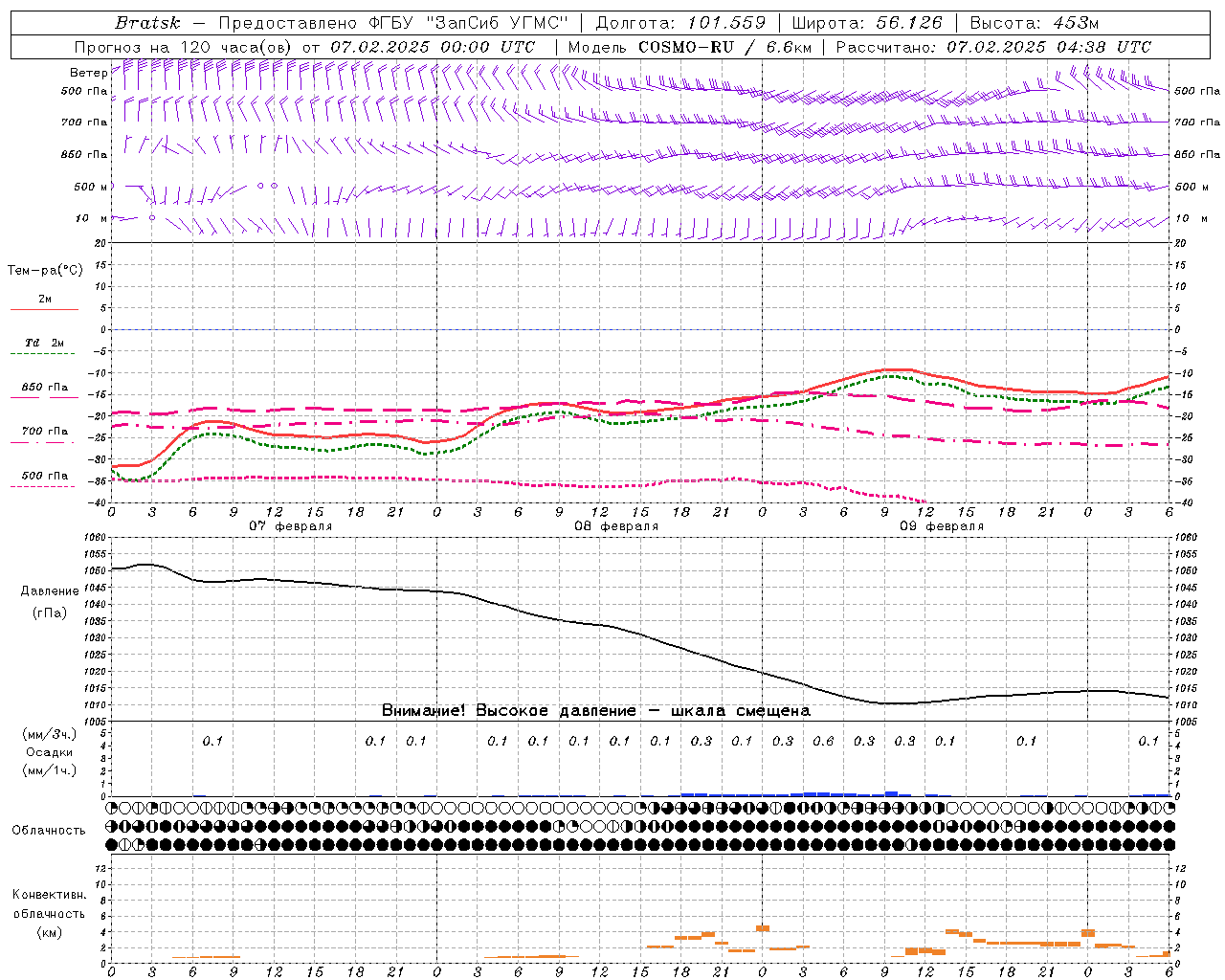Click the "(гПа)" unit under Давление
Image resolution: width=1225 pixels, height=980 pixels.
(50, 612)
